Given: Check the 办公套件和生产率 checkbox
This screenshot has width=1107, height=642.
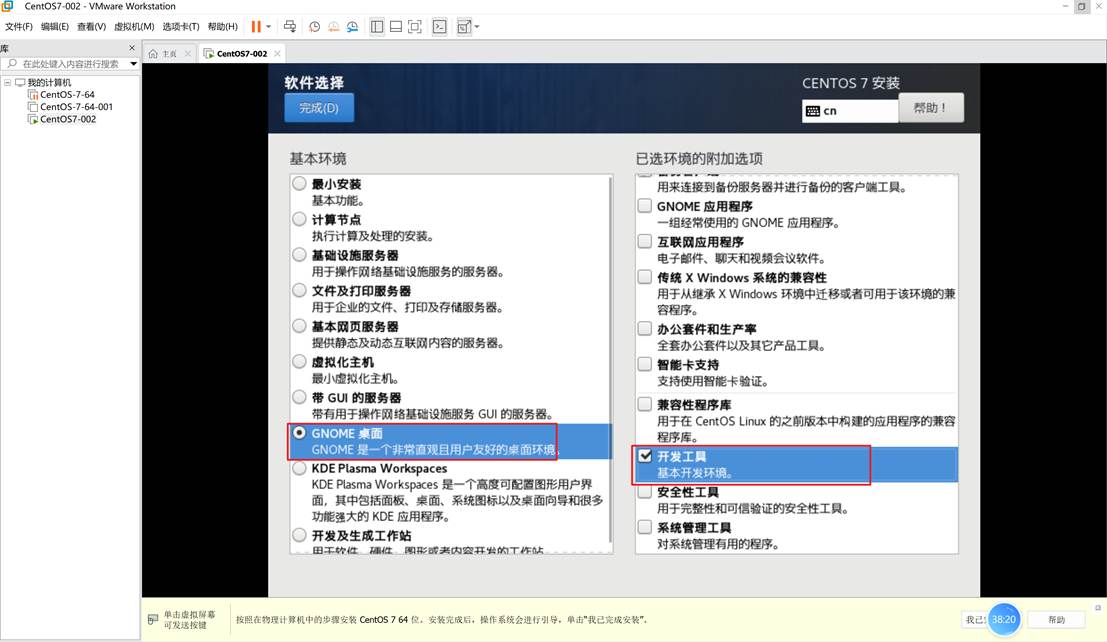Looking at the screenshot, I should pyautogui.click(x=645, y=328).
